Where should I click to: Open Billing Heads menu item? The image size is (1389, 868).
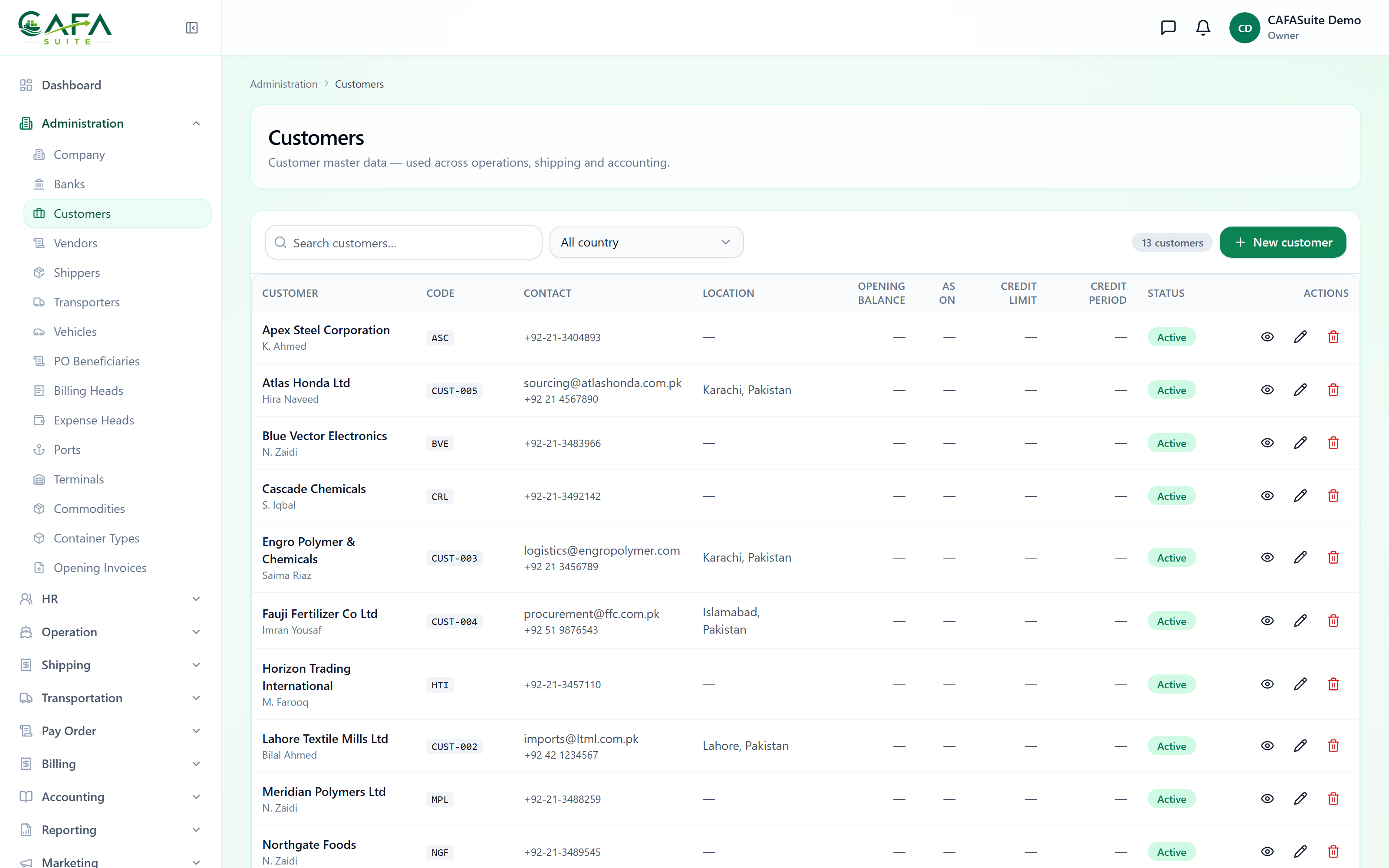pyautogui.click(x=117, y=391)
